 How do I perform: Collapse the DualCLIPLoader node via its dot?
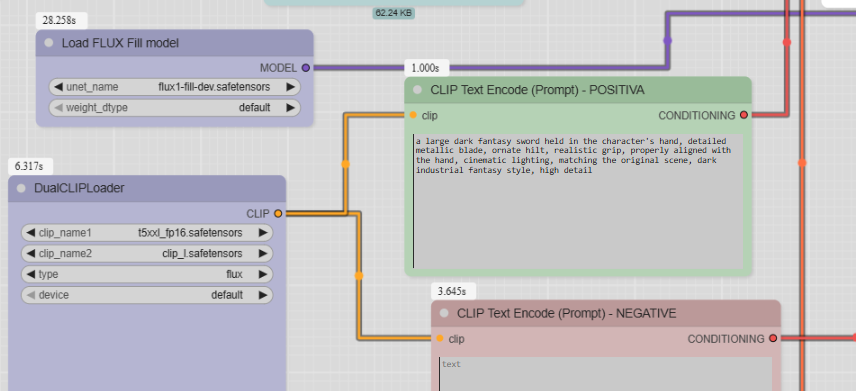tap(21, 188)
